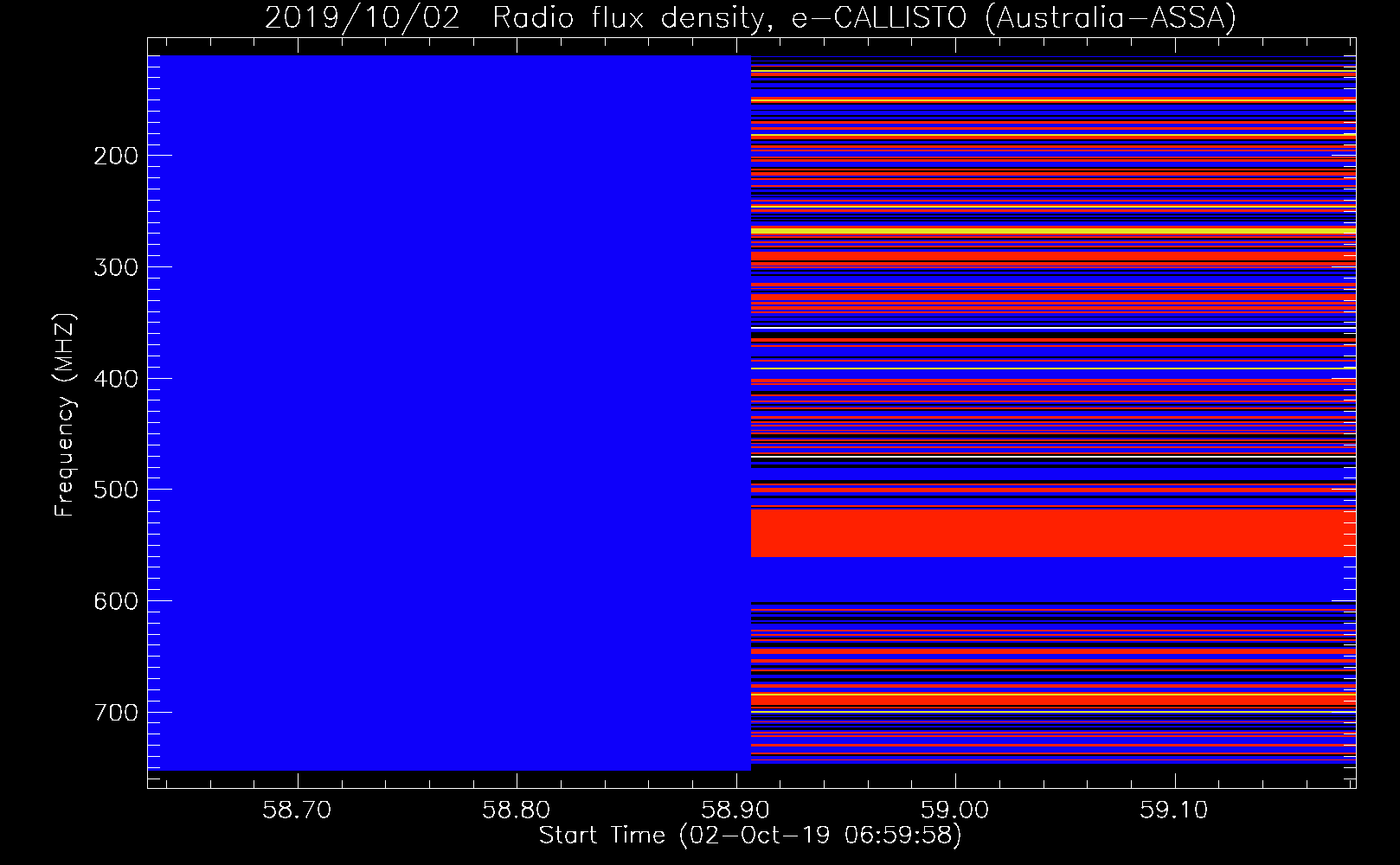1400x865 pixels.
Task: Click the 400 frequency tick label
Action: coord(116,379)
